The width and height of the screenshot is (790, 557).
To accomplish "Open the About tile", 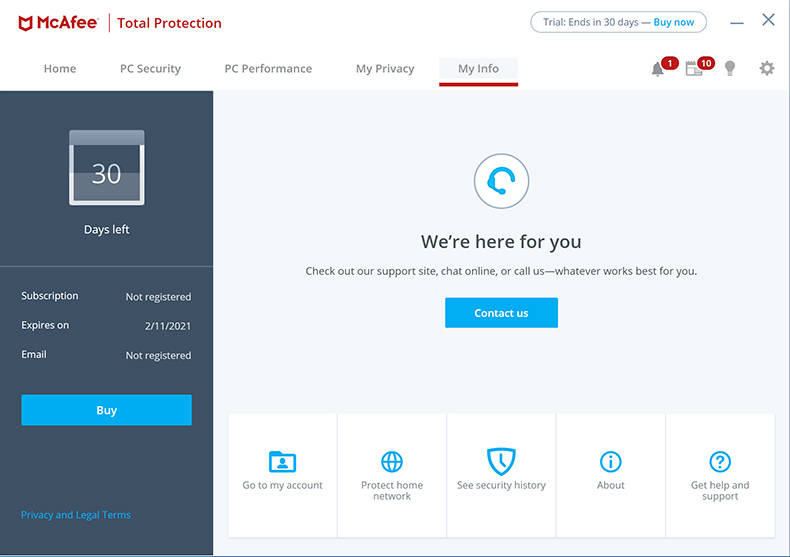I will pyautogui.click(x=611, y=475).
